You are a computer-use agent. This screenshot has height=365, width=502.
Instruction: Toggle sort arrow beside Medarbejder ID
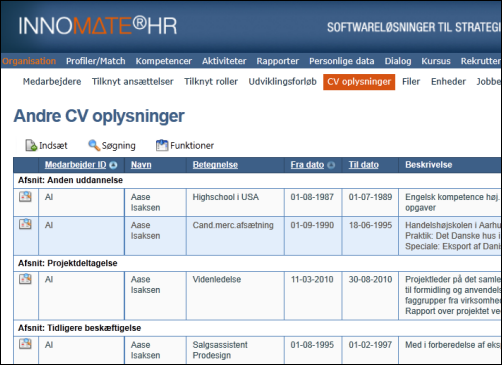[113, 165]
